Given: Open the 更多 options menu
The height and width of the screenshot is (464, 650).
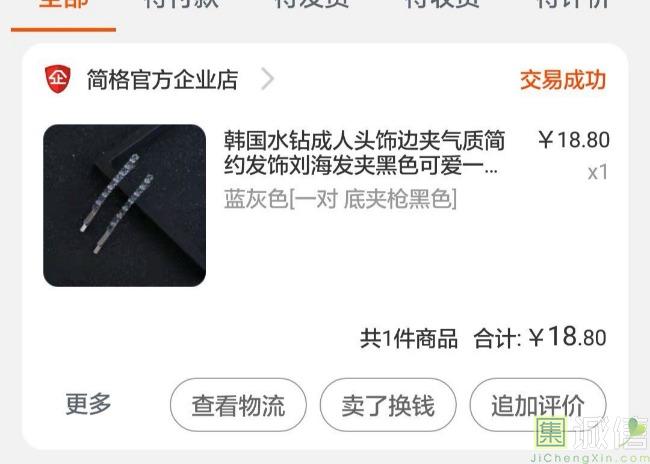Looking at the screenshot, I should click(x=88, y=404).
